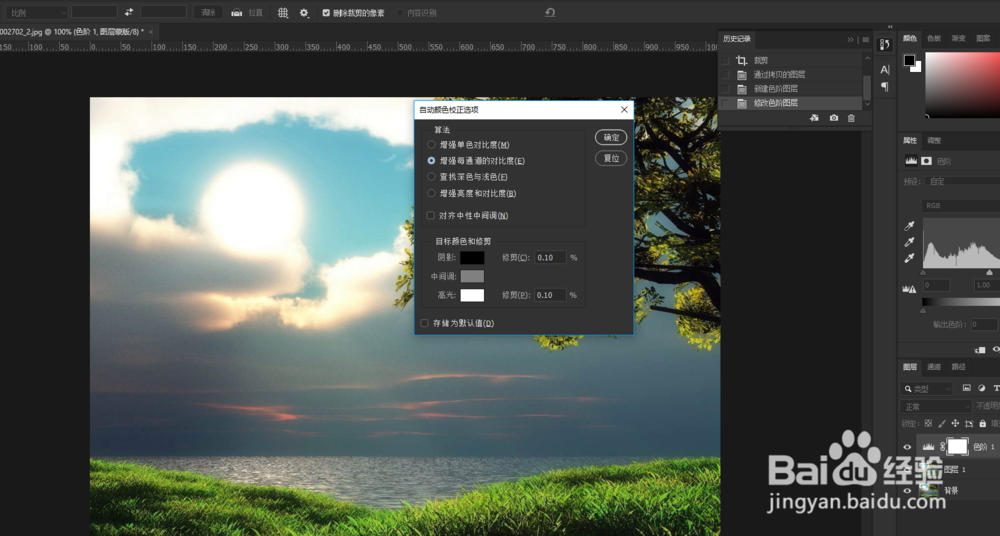Delete current history state trash icon
Screen dimensions: 1000x536
[x=851, y=118]
